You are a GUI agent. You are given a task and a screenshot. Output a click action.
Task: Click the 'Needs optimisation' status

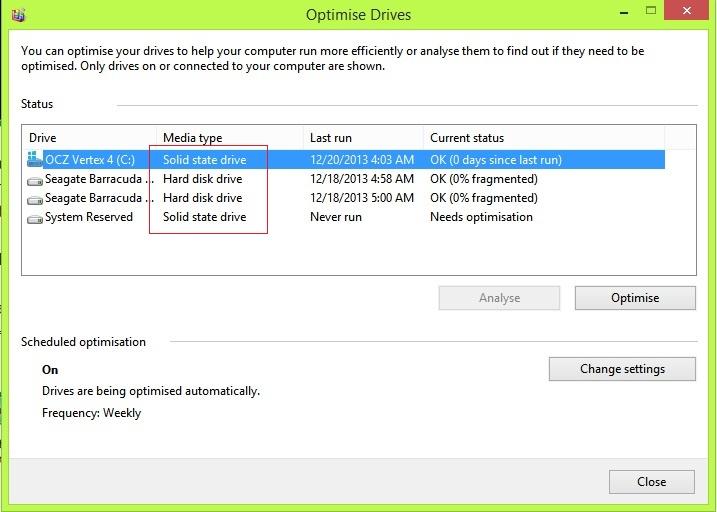481,217
